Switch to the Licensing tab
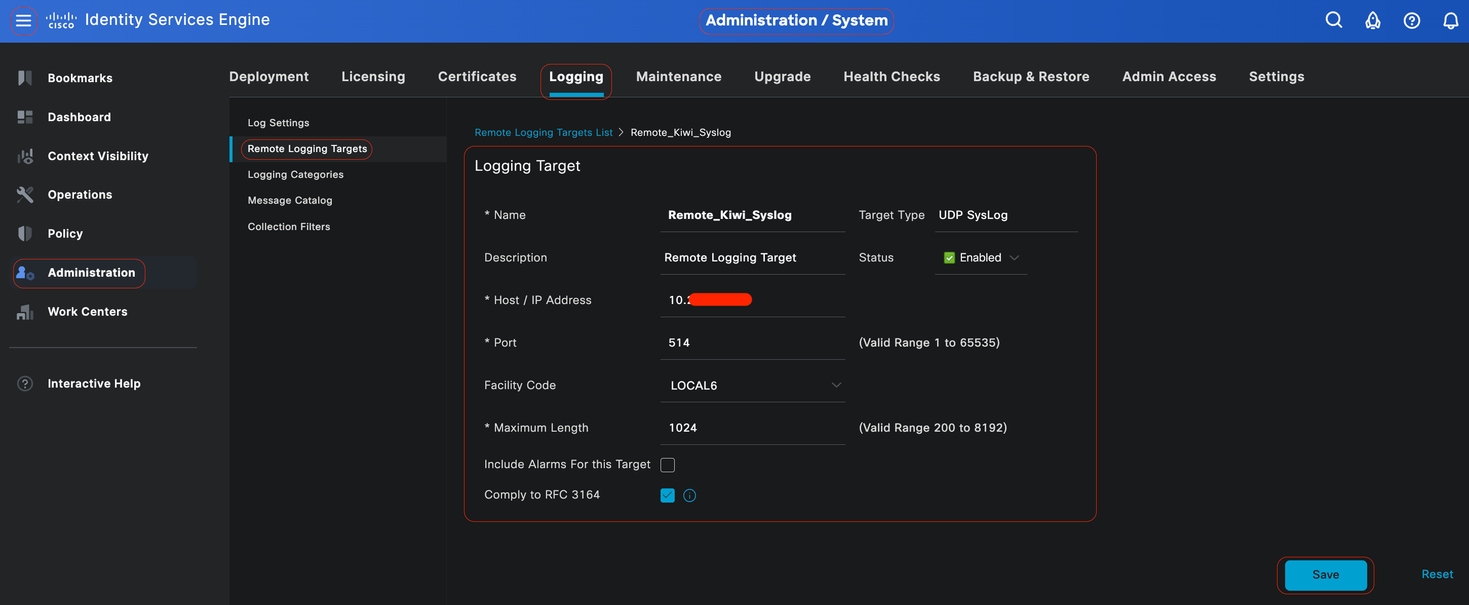Viewport: 1469px width, 605px height. 373,76
